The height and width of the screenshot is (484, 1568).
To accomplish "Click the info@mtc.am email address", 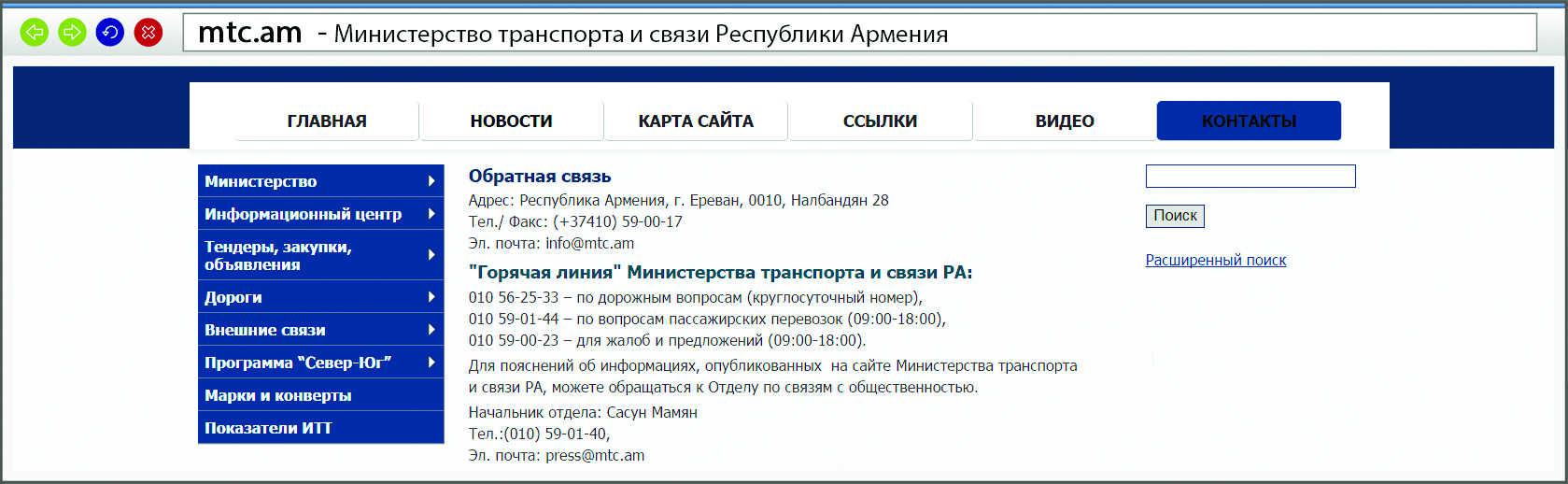I will click(590, 243).
